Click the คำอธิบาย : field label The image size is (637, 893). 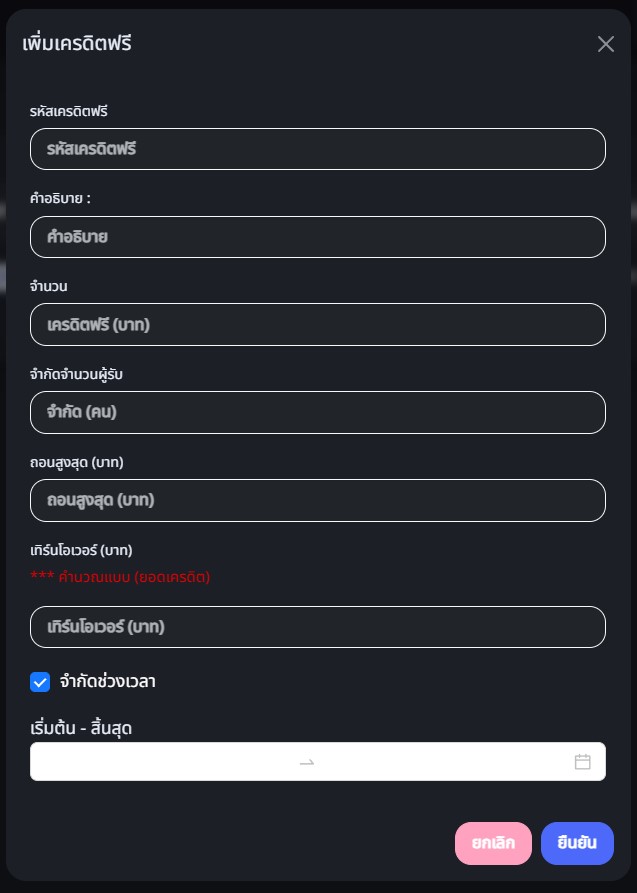(61, 199)
